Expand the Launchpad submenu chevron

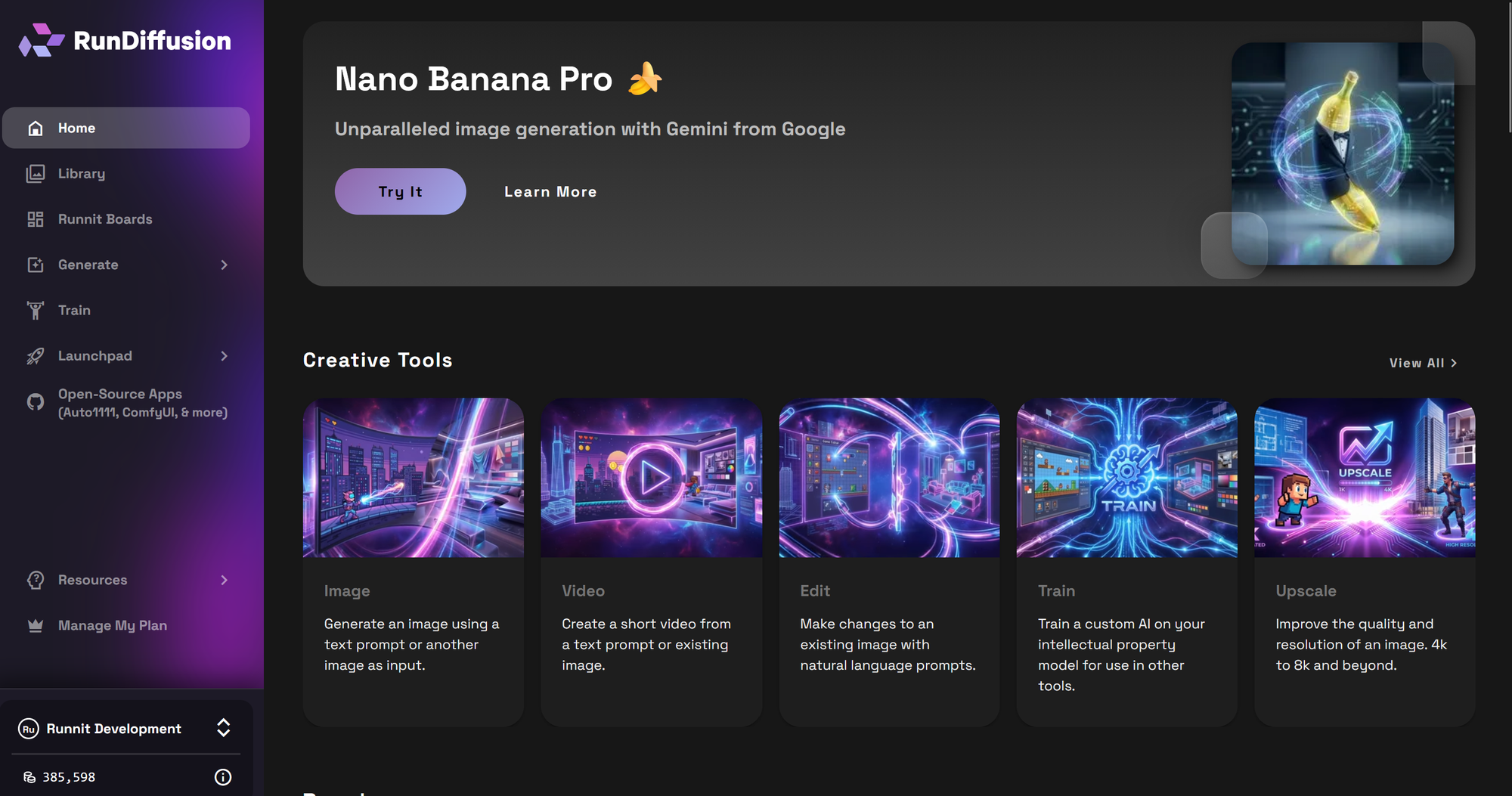click(224, 356)
